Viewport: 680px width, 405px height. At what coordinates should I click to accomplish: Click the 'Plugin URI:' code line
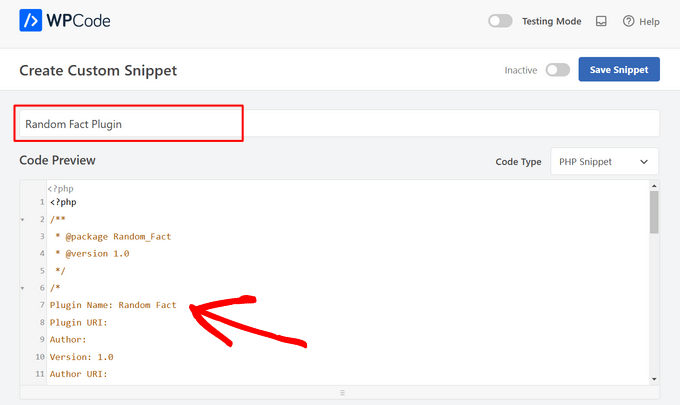(78, 322)
